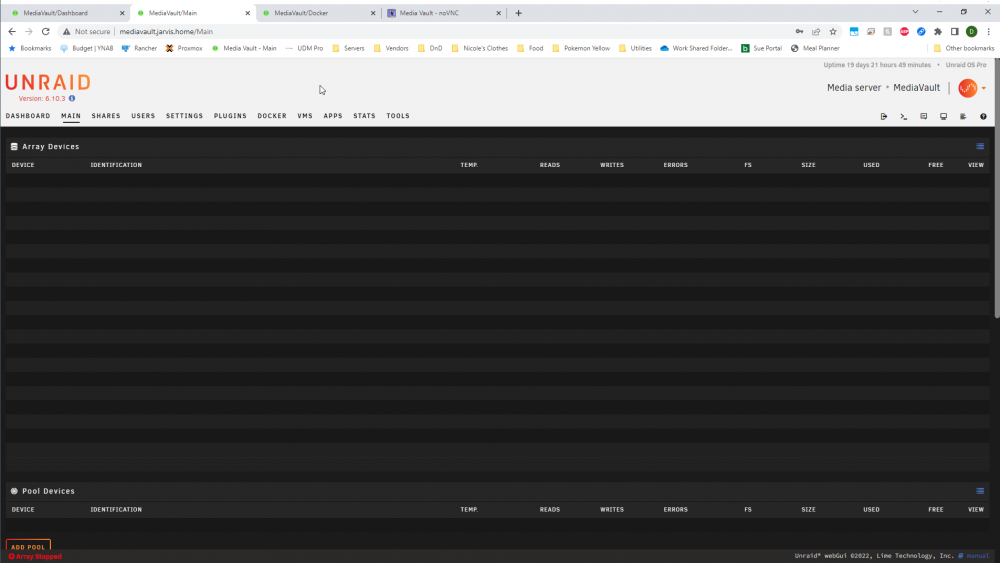Image resolution: width=1000 pixels, height=563 pixels.
Task: Select the MAIN menu item
Action: point(71,116)
